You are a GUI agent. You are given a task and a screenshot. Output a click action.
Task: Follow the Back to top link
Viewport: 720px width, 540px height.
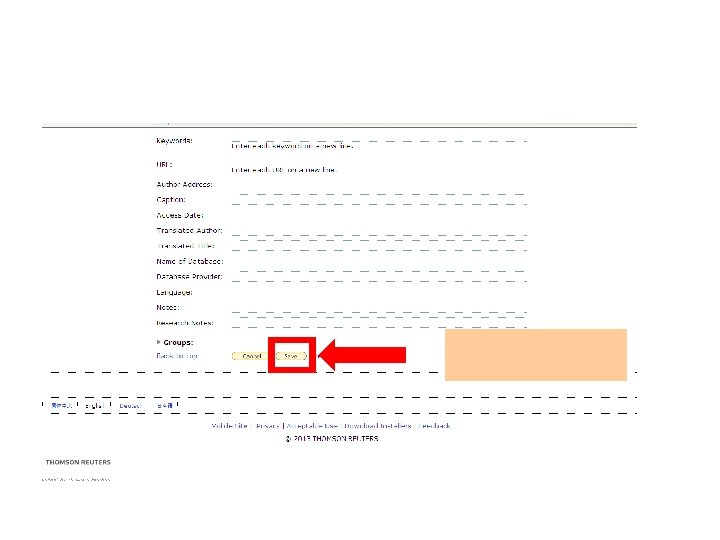point(177,356)
